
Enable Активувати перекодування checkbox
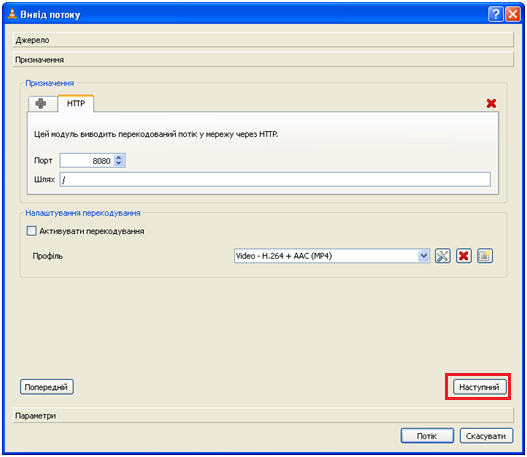pos(32,231)
